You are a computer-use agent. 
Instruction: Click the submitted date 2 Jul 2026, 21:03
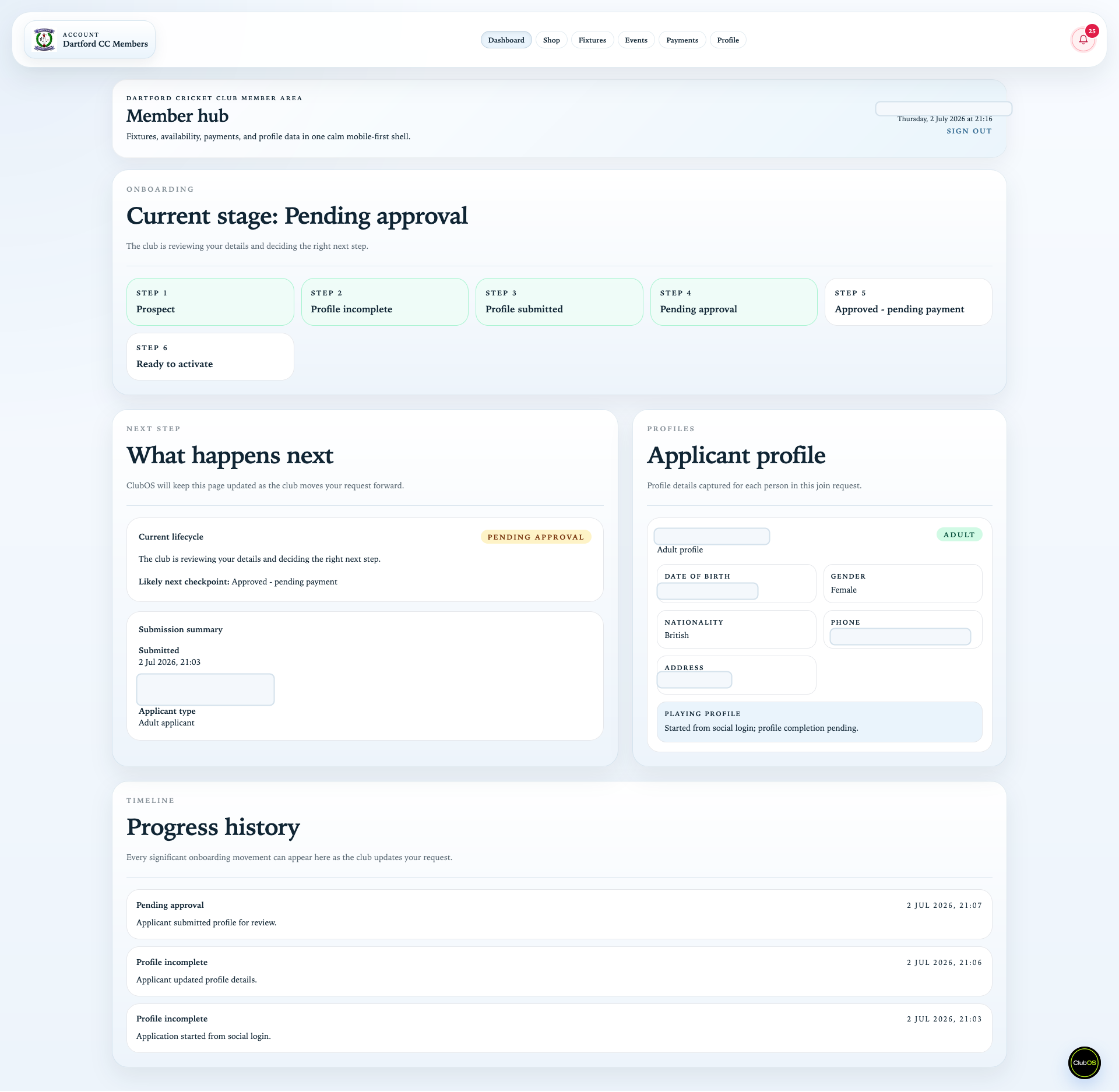[169, 662]
